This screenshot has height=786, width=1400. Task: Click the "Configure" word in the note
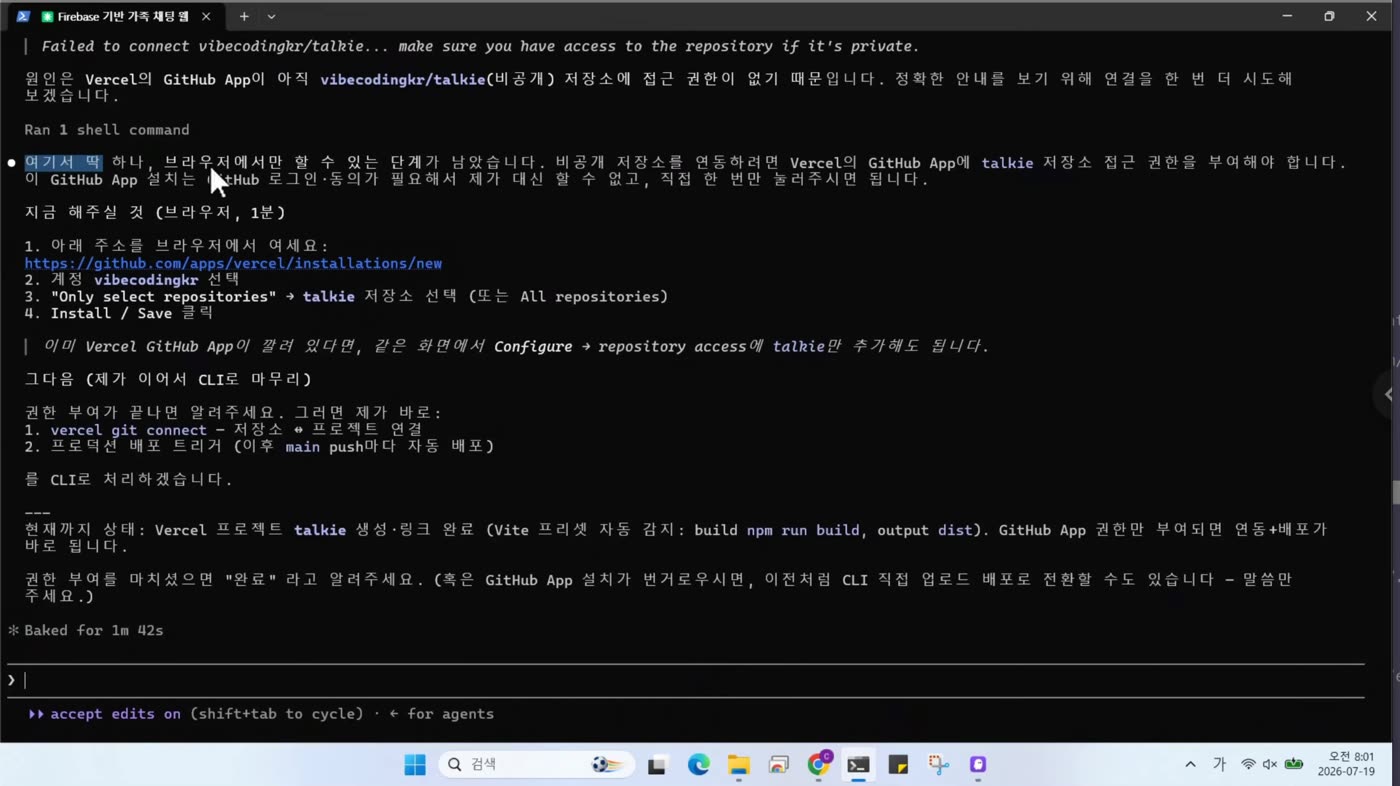coord(533,347)
